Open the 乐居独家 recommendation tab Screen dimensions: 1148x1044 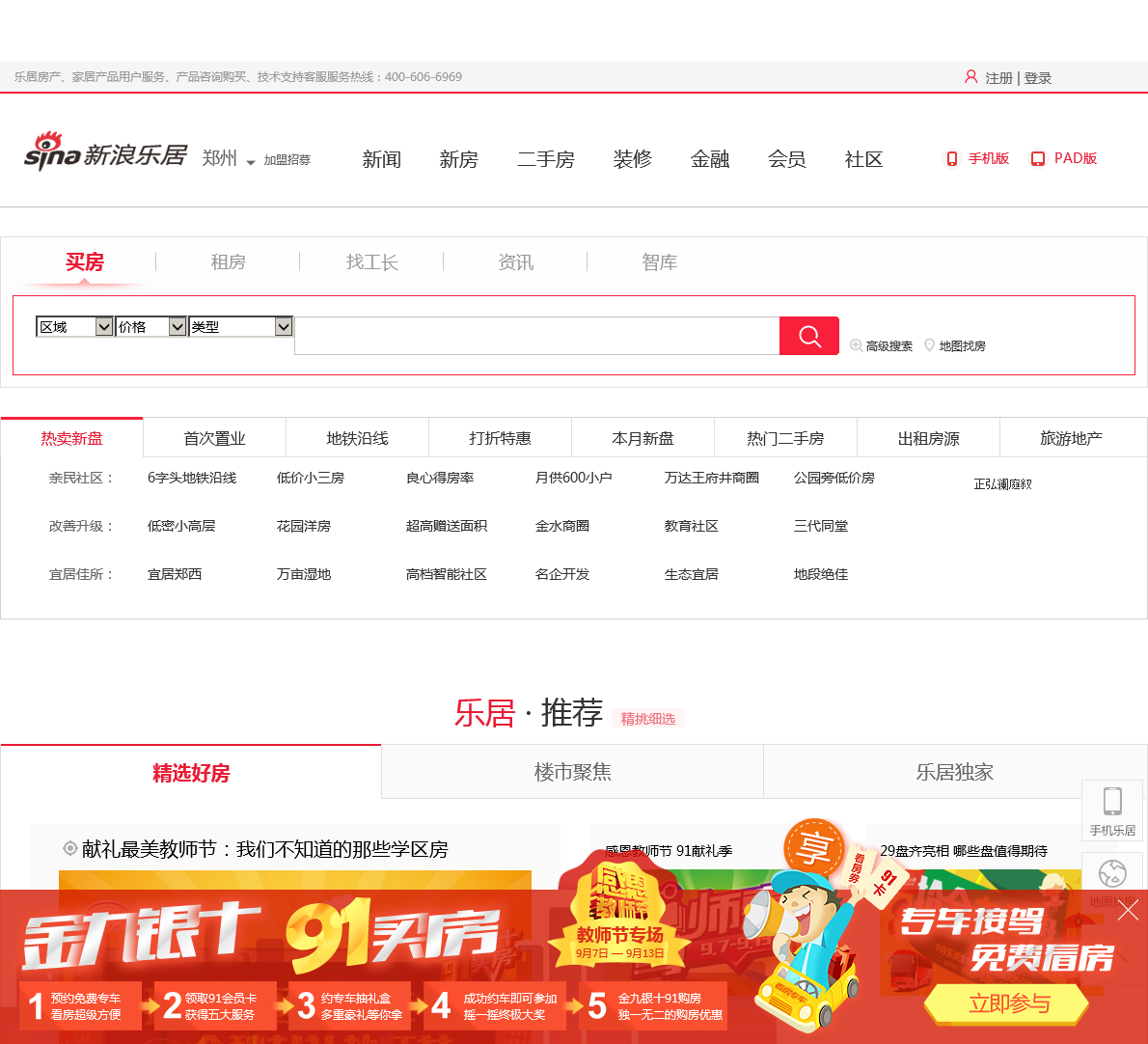pos(955,772)
